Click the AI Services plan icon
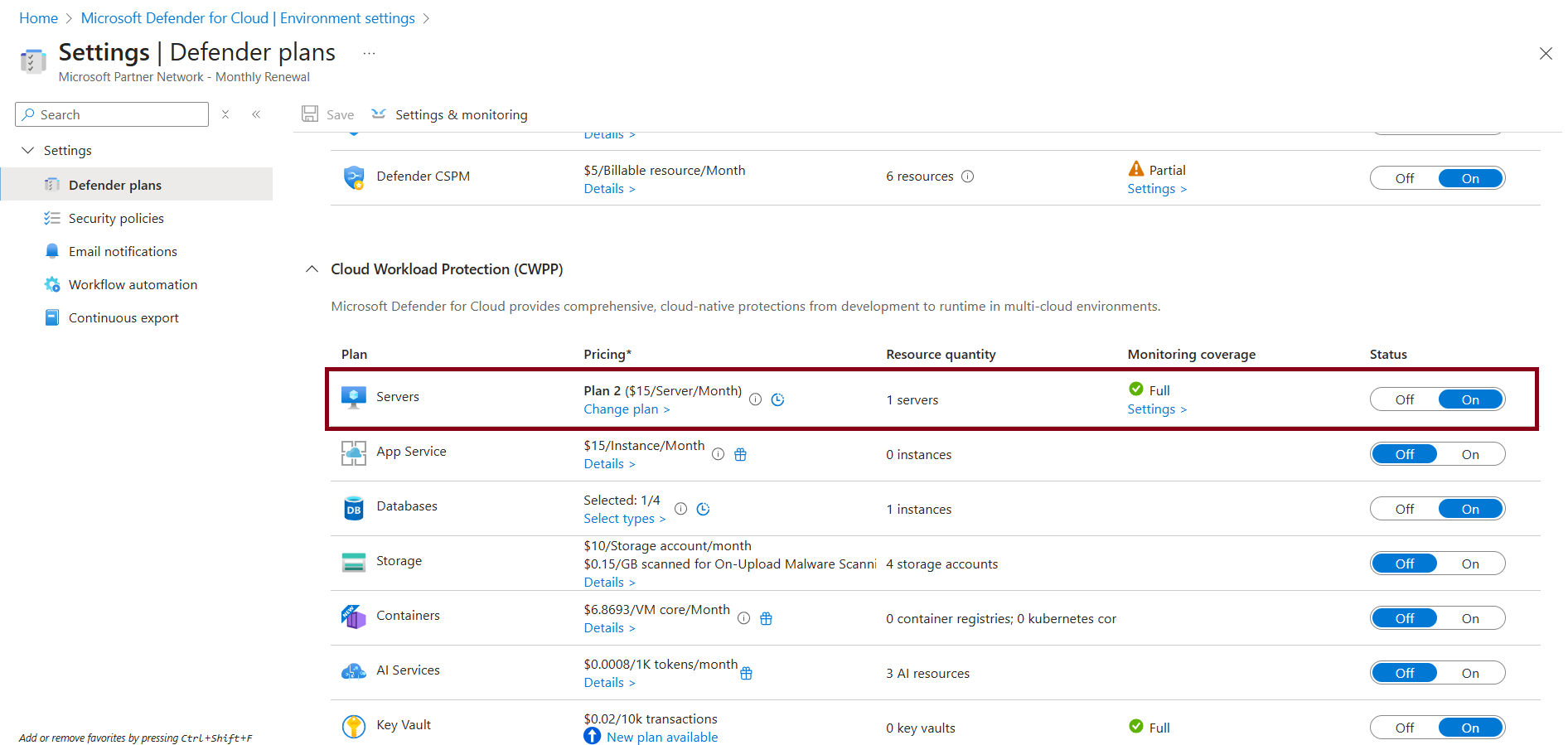This screenshot has width=1568, height=745. 354,671
